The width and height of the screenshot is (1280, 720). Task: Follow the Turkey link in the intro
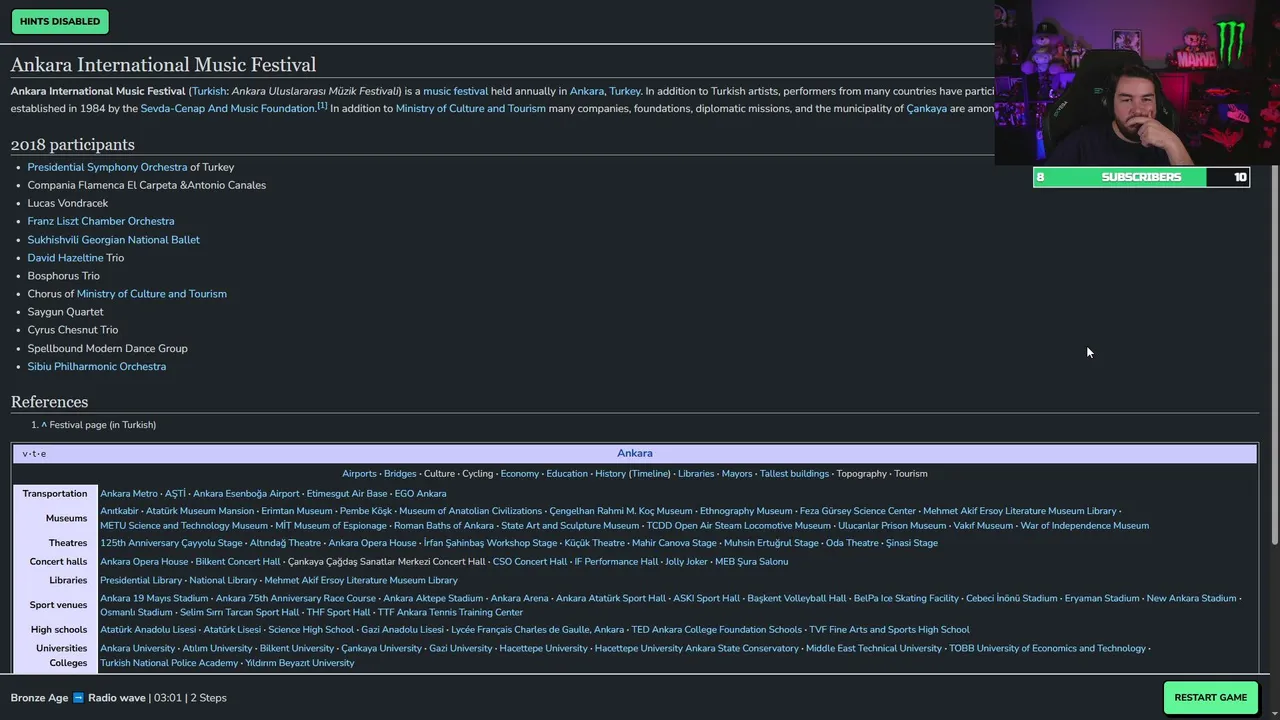[x=625, y=91]
